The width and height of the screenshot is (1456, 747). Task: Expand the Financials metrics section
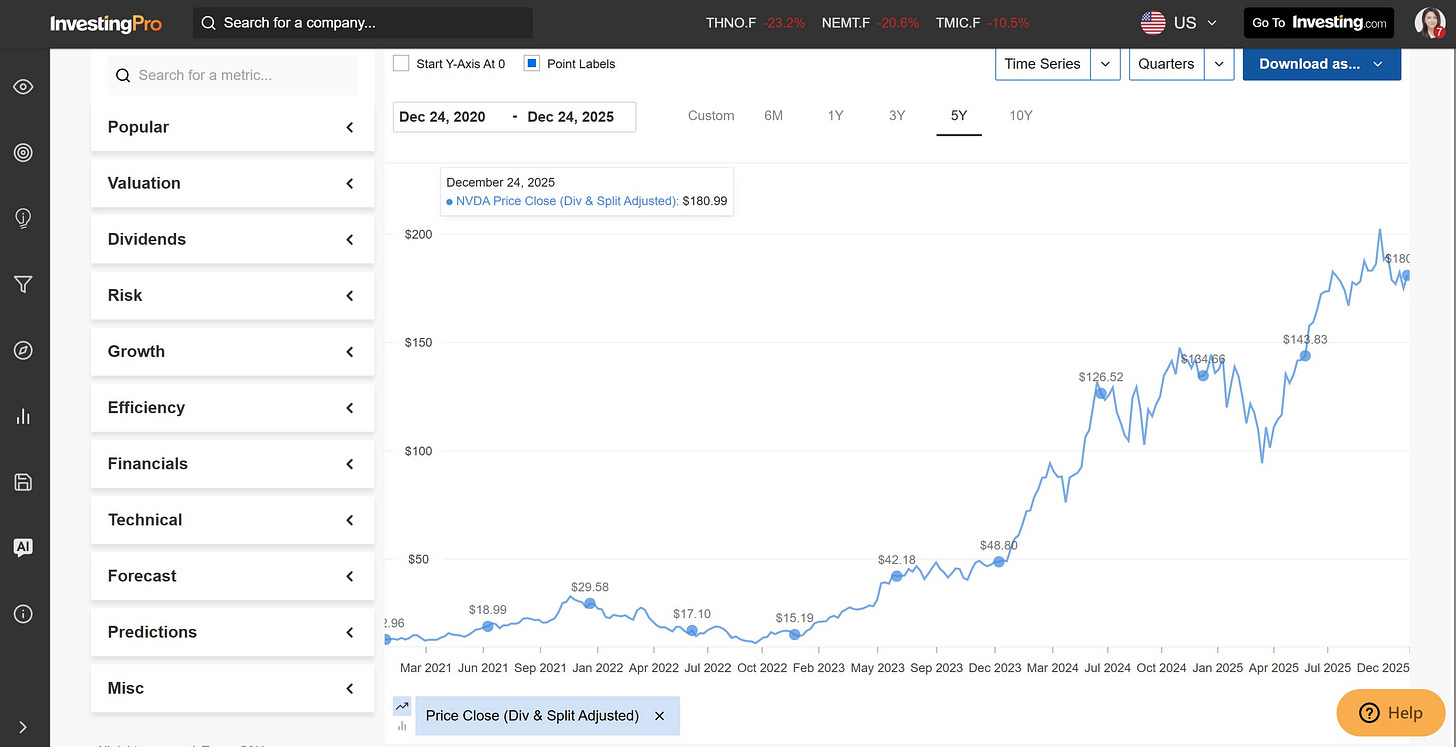tap(232, 463)
